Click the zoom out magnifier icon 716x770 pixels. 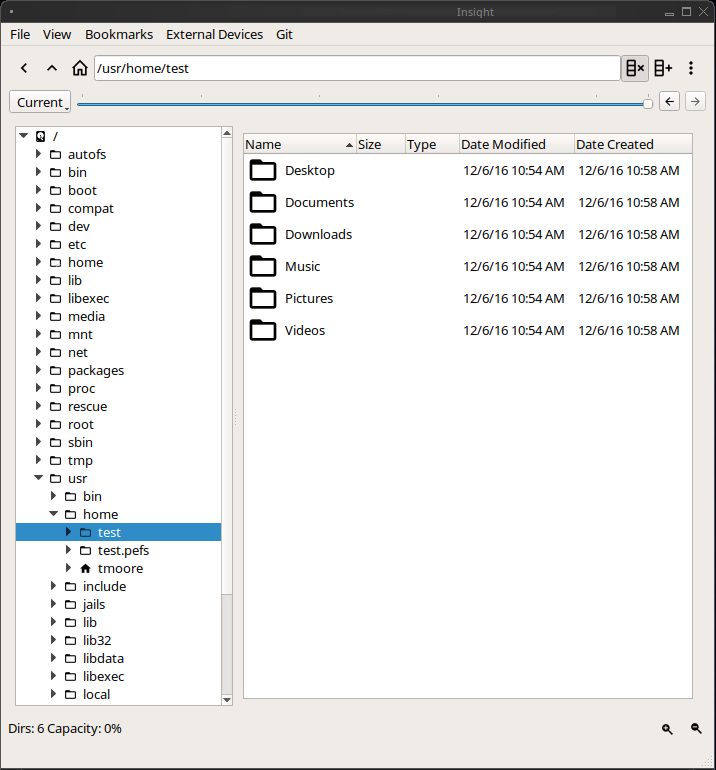[696, 729]
